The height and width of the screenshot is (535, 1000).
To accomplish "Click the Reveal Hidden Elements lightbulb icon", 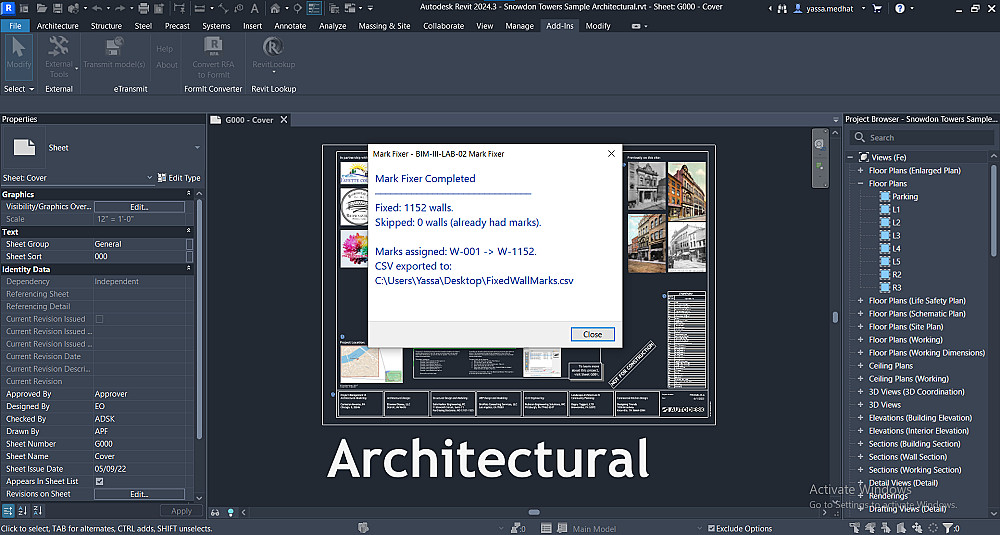I will (x=231, y=511).
